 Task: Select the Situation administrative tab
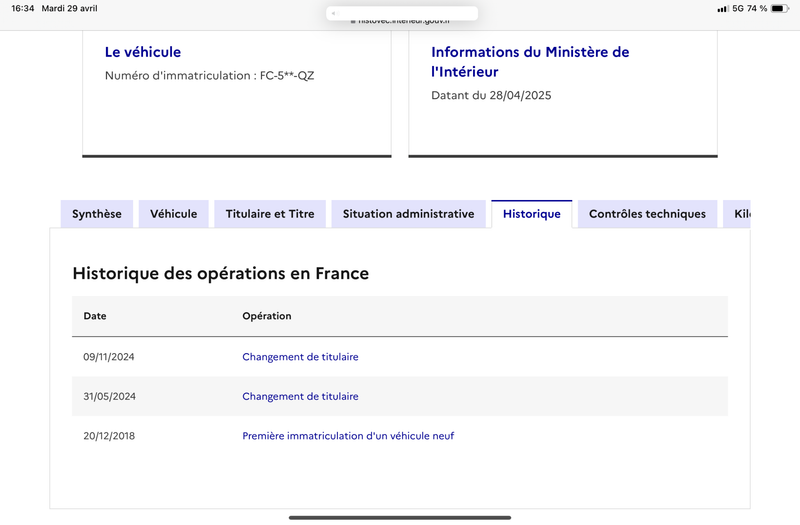409,214
